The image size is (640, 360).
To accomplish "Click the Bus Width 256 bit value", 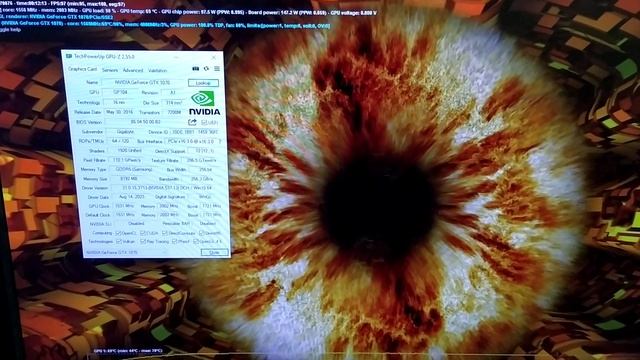I will click(x=206, y=169).
